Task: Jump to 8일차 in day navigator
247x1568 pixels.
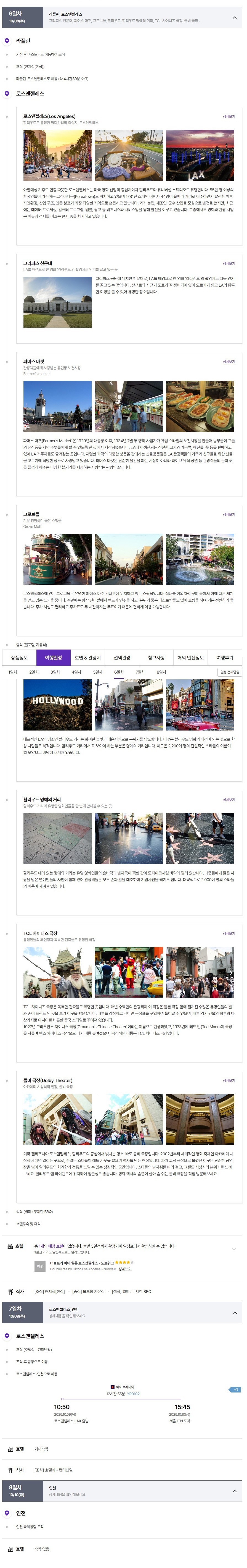Action: point(161,672)
